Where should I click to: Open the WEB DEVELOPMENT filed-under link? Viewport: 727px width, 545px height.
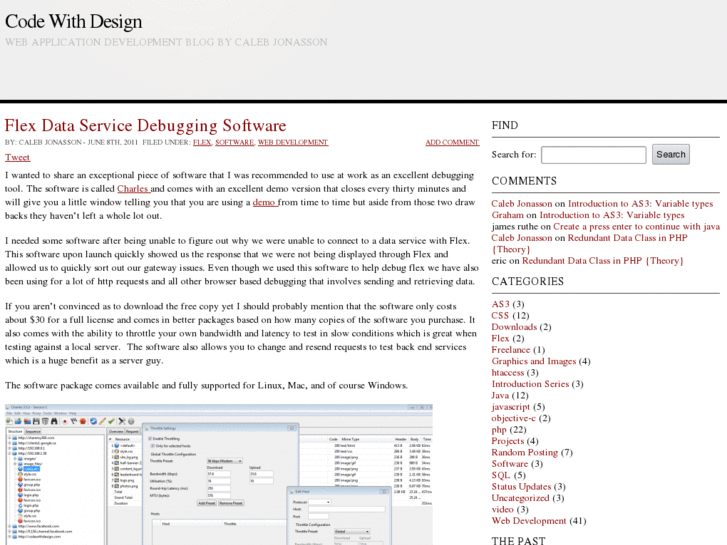[293, 142]
